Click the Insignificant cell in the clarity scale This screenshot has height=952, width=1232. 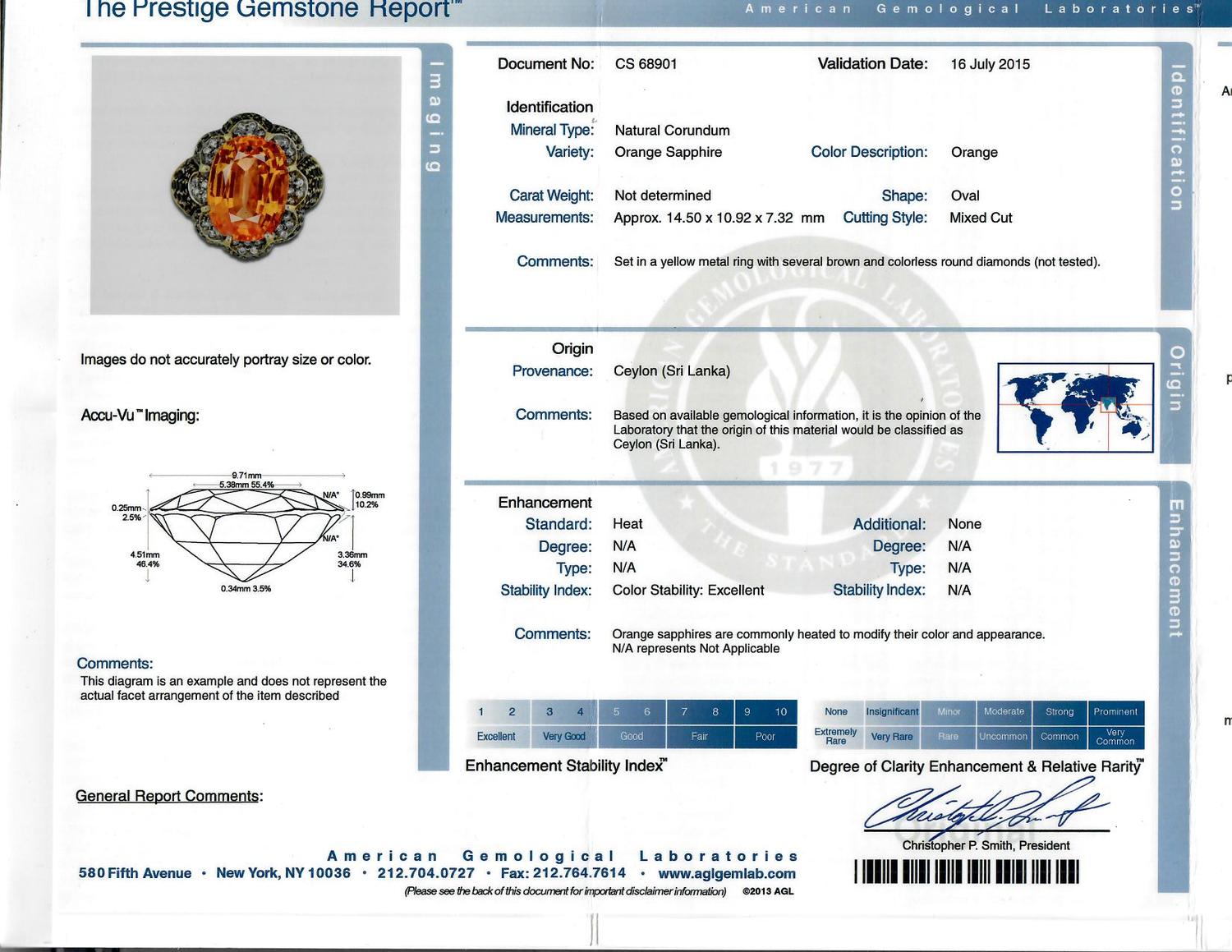click(x=892, y=712)
